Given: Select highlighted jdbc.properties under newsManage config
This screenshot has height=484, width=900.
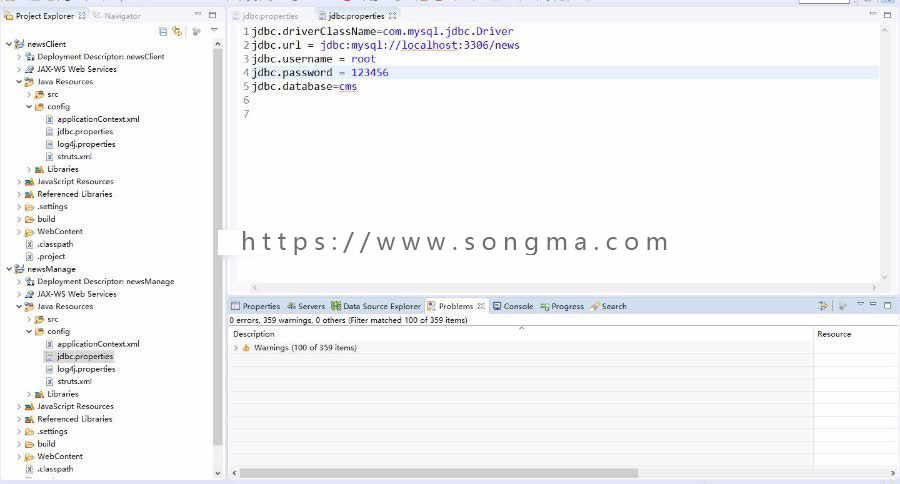Looking at the screenshot, I should (85, 357).
